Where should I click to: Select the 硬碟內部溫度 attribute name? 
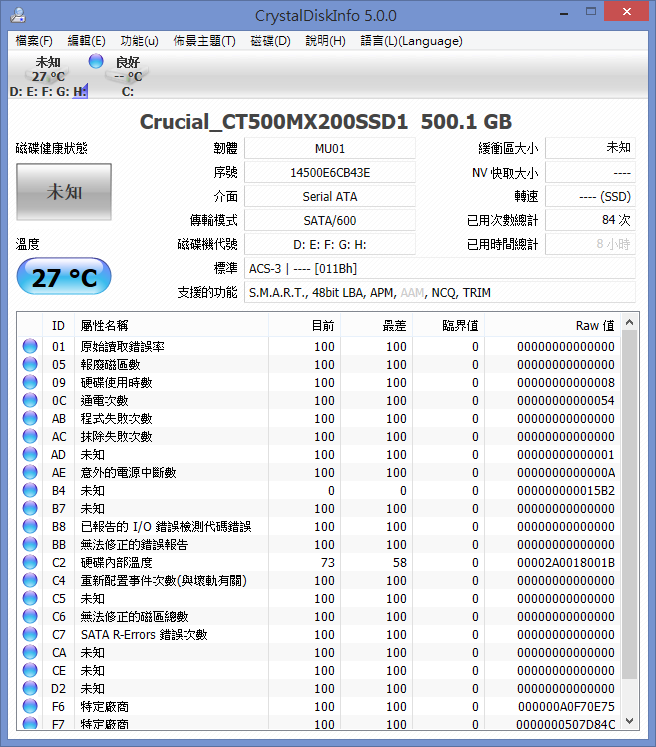point(116,563)
